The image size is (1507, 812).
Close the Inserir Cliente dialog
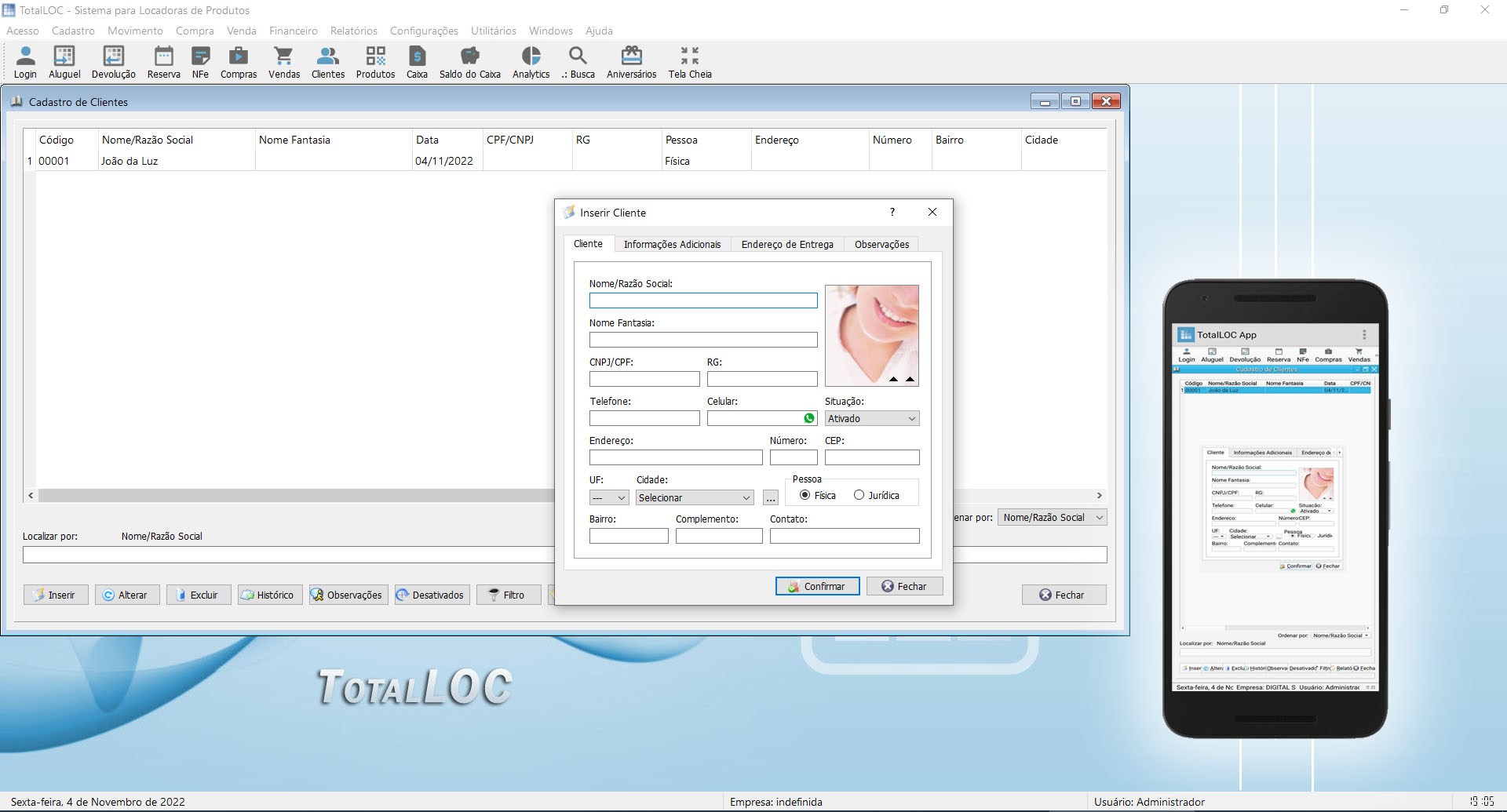[932, 212]
